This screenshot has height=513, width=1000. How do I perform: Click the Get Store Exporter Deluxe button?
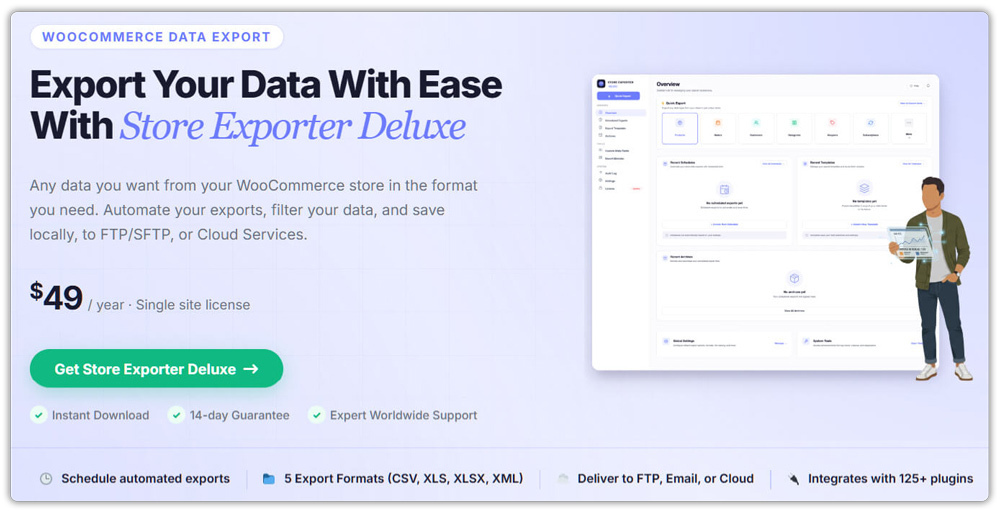[x=156, y=368]
